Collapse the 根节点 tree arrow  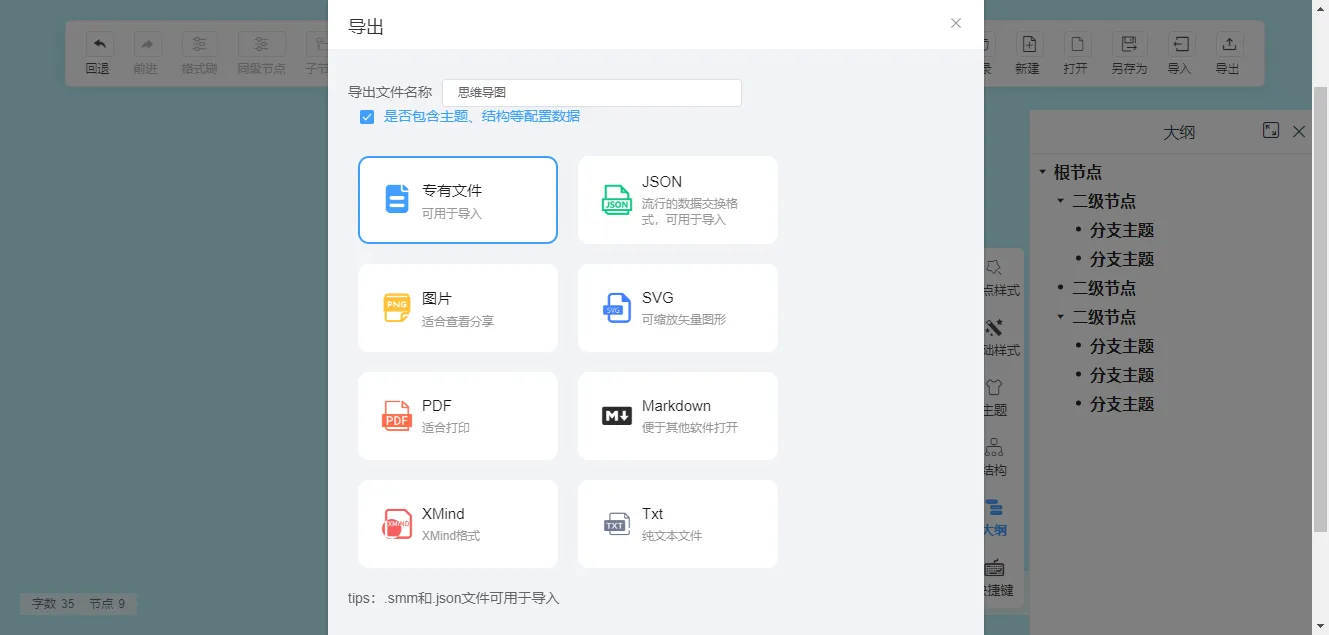[1042, 172]
